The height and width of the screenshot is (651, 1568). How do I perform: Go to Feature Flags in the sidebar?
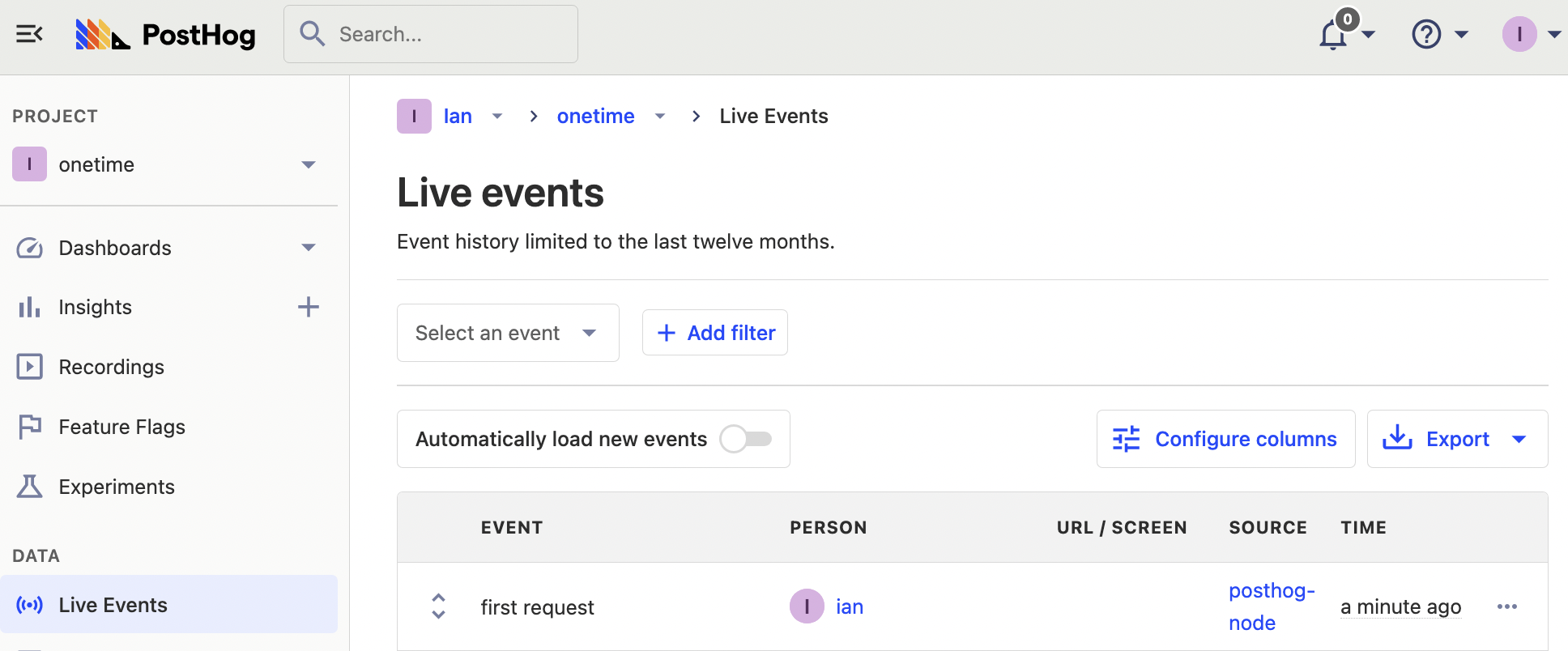[x=121, y=427]
